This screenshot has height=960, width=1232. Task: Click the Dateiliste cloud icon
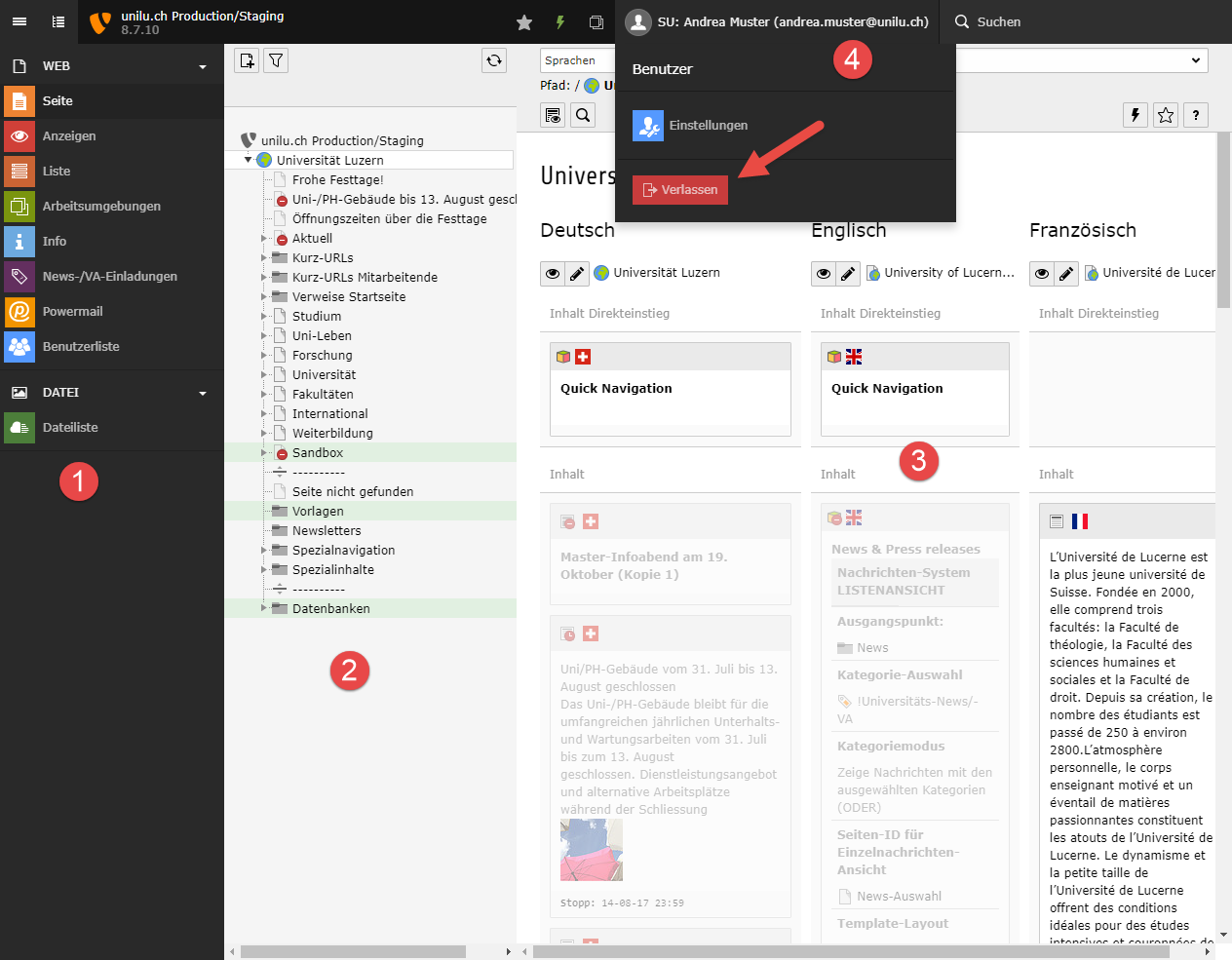pyautogui.click(x=19, y=428)
